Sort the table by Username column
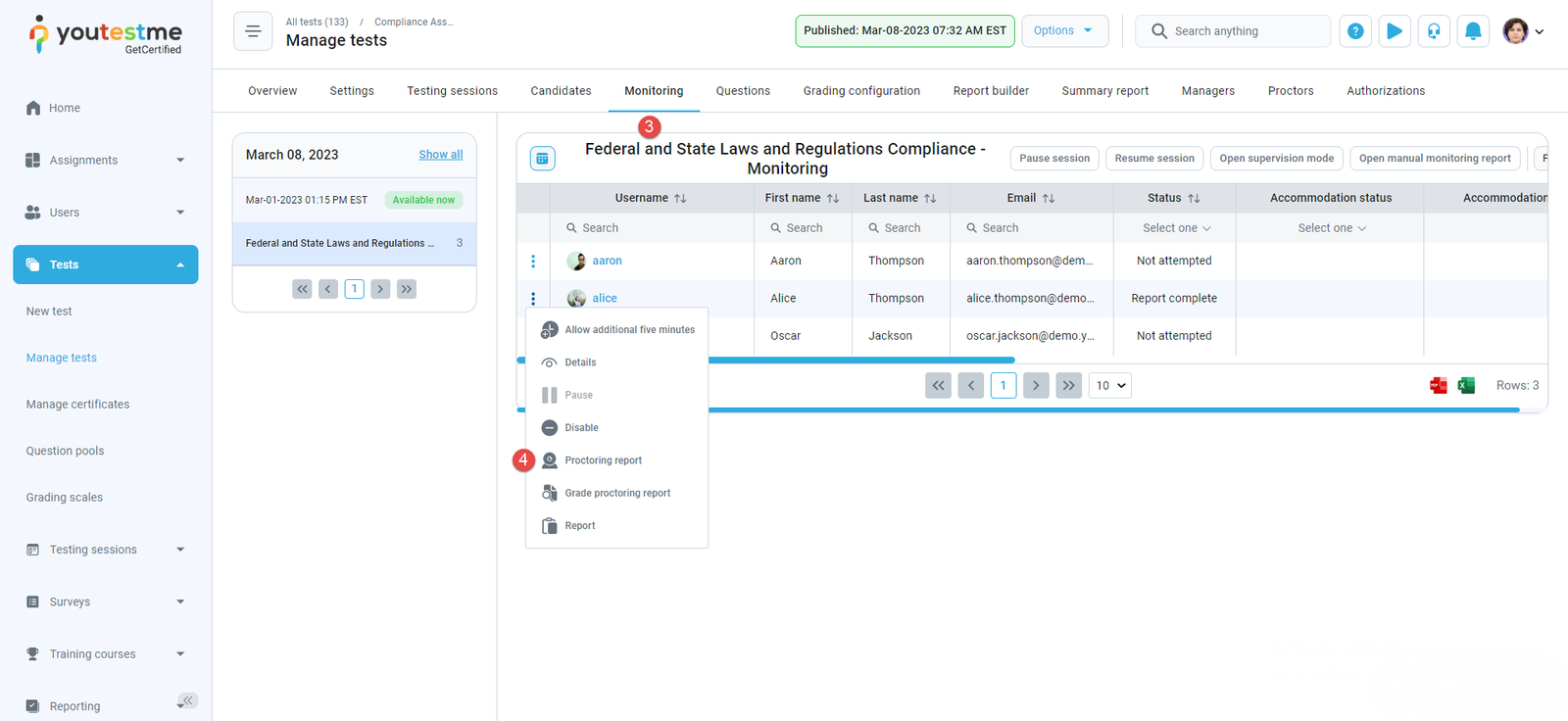The image size is (1568, 721). point(680,198)
